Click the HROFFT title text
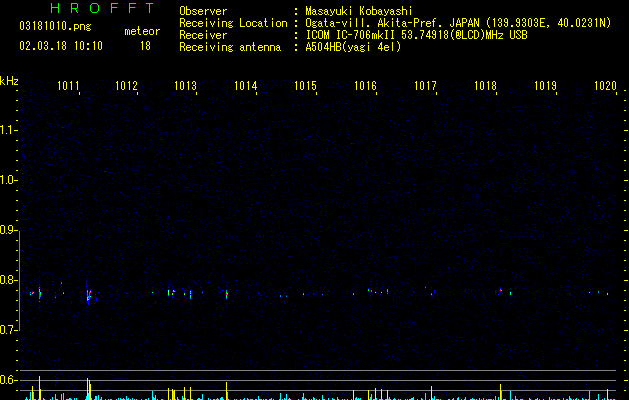 102,8
